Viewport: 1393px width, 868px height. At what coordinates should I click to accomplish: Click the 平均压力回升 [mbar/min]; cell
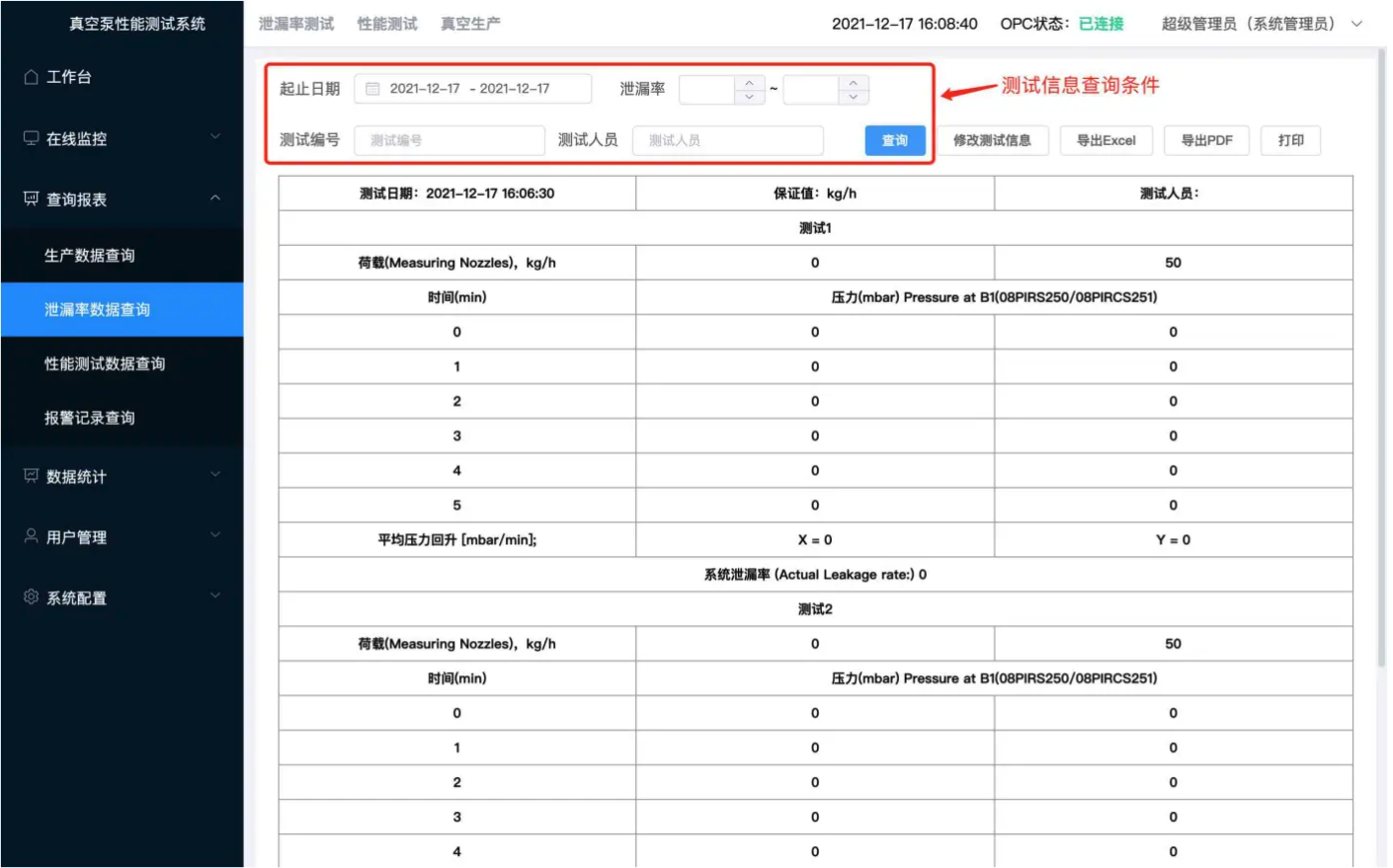(x=457, y=540)
